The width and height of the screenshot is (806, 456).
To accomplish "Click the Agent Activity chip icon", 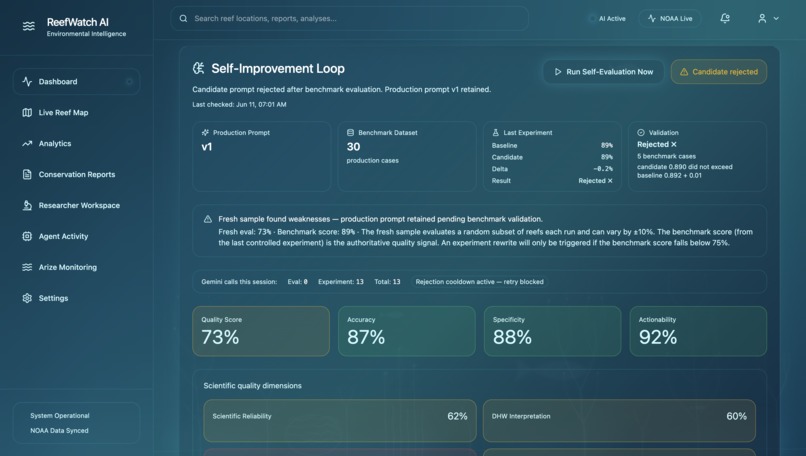I will [x=27, y=236].
